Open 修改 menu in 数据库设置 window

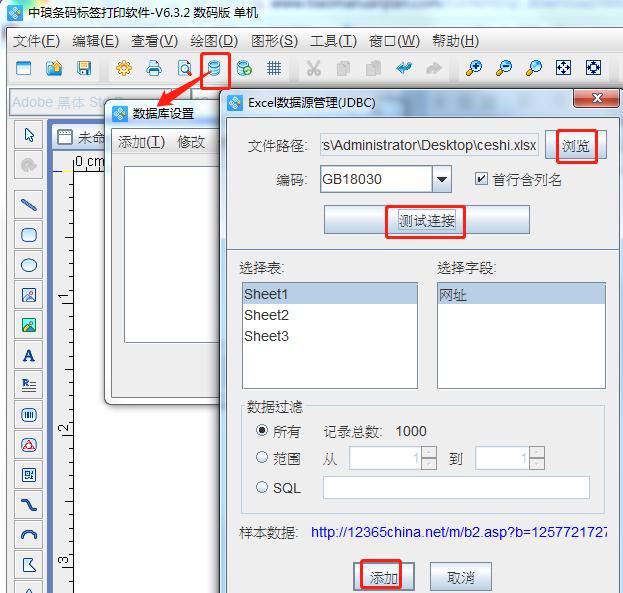pos(191,142)
